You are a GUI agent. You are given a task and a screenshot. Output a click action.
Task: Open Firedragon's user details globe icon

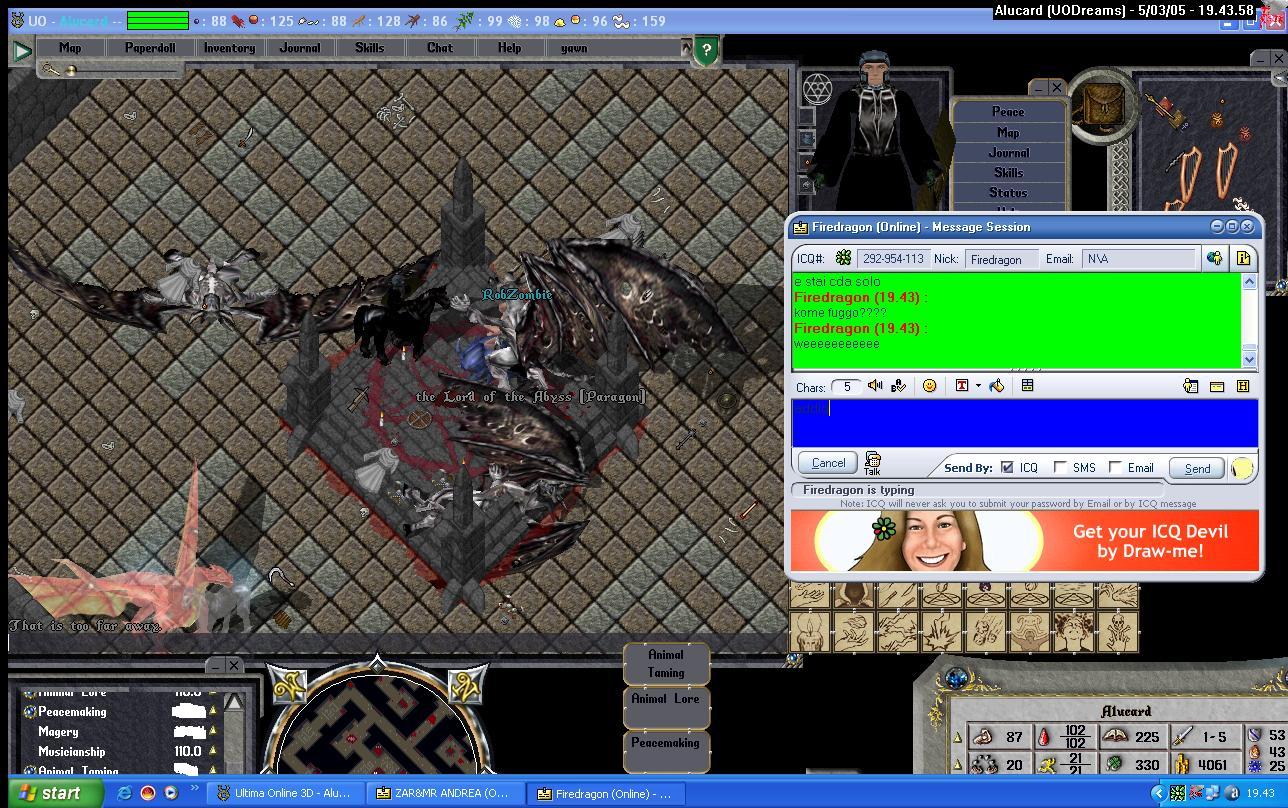(x=1214, y=258)
